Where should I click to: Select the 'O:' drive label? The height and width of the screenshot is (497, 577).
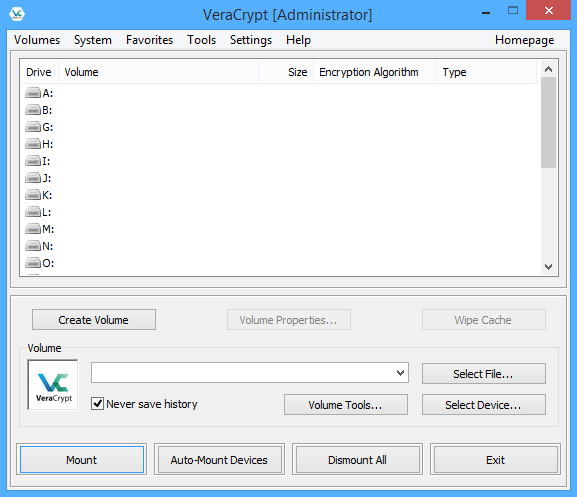click(48, 263)
